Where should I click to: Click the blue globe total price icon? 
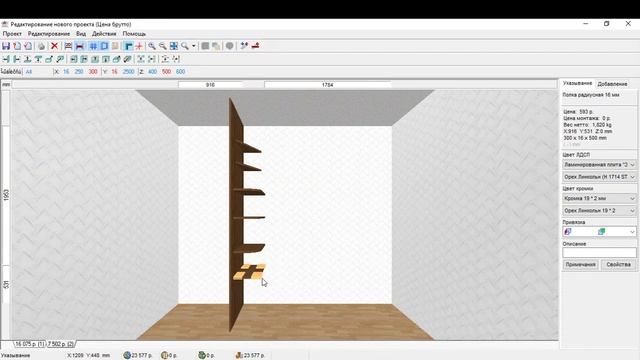127,355
